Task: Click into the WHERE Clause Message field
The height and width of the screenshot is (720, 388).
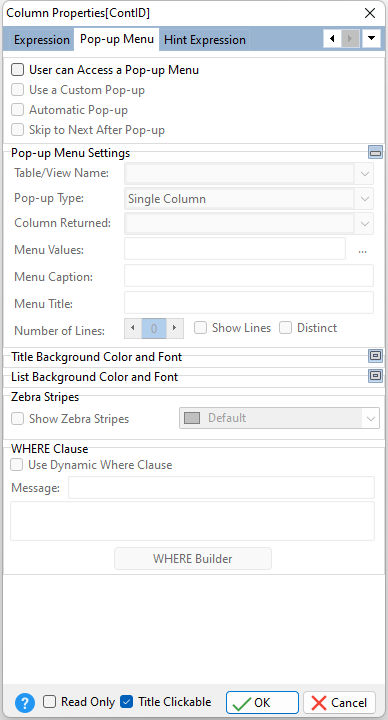Action: [x=221, y=487]
